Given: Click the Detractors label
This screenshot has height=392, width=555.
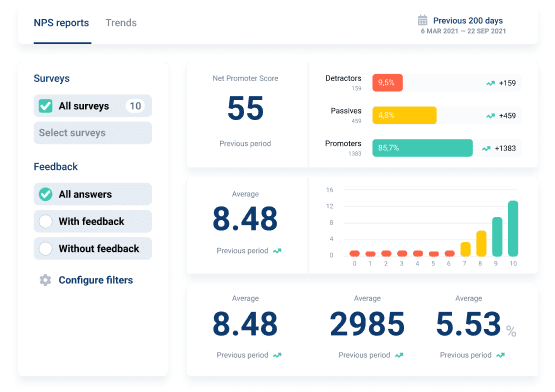Looking at the screenshot, I should coord(343,78).
